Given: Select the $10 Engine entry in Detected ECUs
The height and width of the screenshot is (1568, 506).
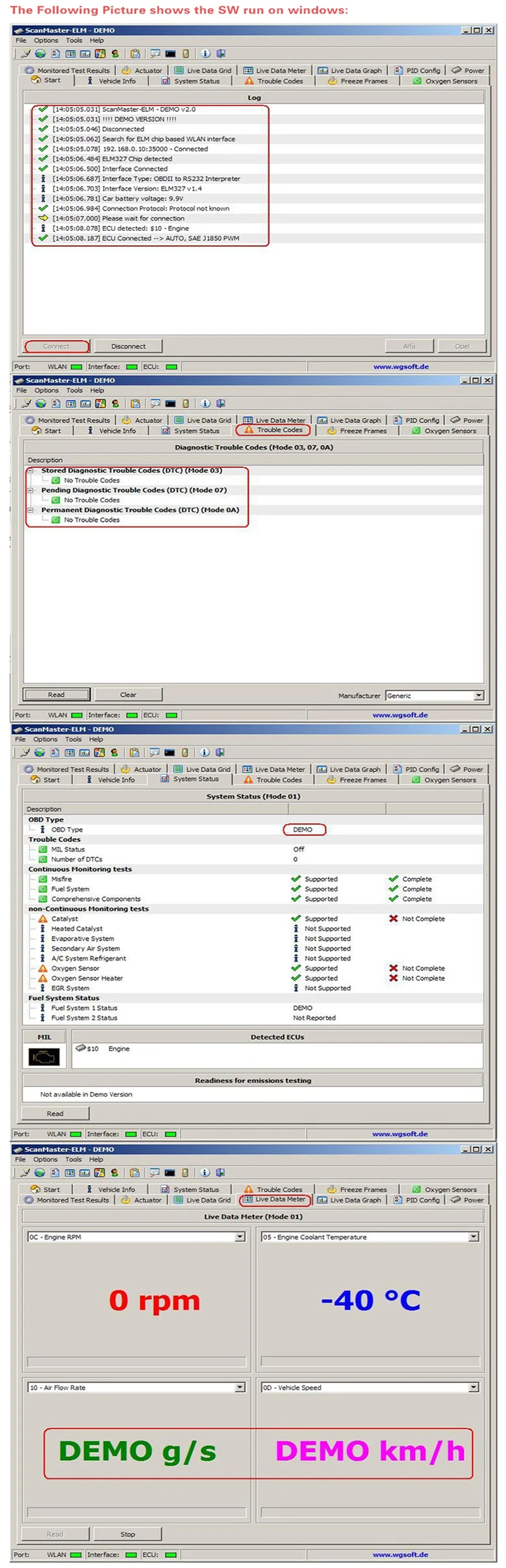Looking at the screenshot, I should (x=102, y=1049).
